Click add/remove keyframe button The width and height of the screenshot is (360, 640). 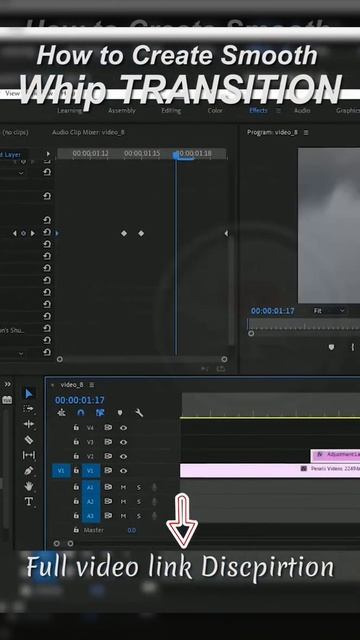(23, 233)
